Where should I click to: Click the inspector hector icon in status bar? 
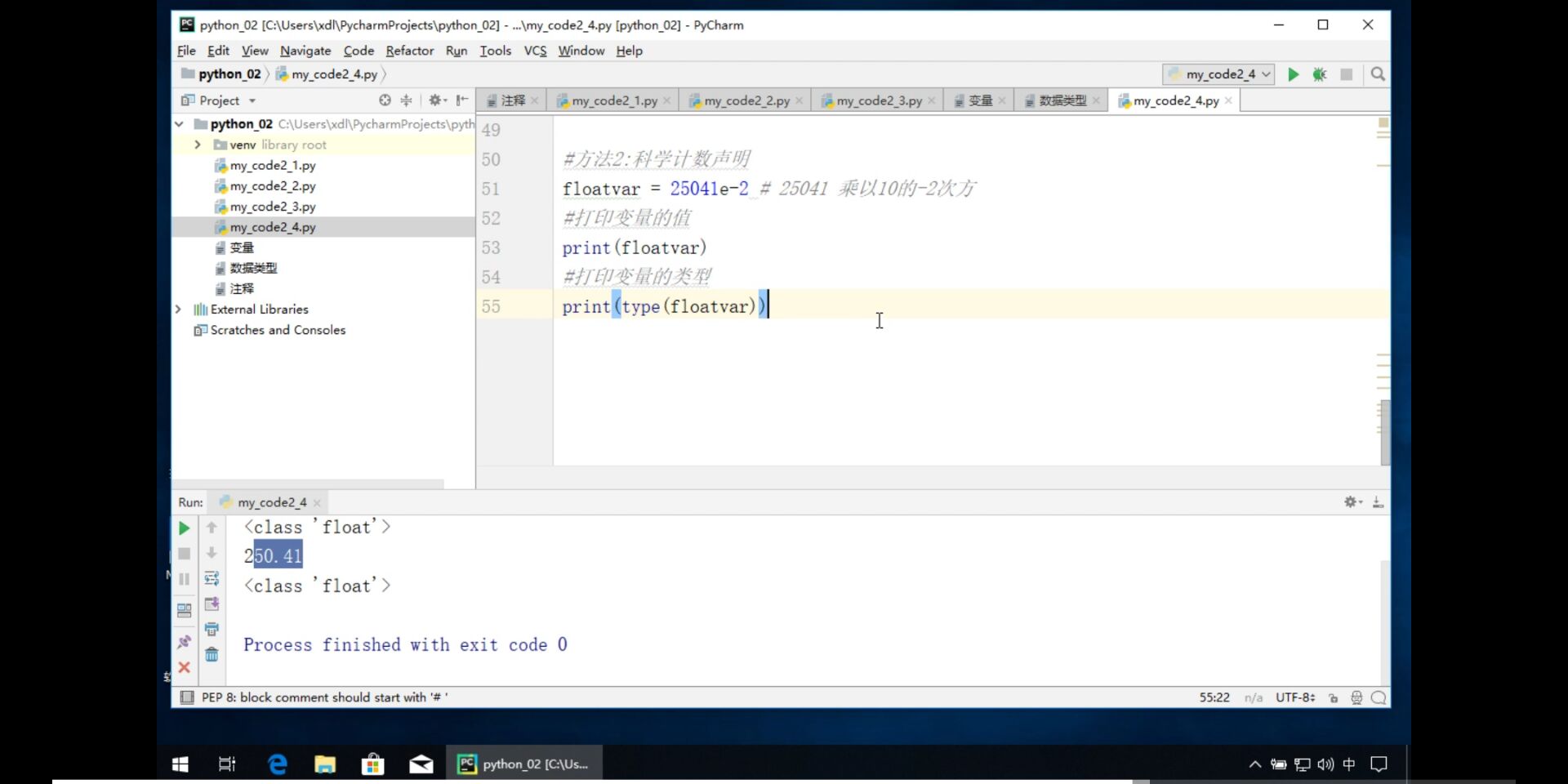click(x=1356, y=697)
